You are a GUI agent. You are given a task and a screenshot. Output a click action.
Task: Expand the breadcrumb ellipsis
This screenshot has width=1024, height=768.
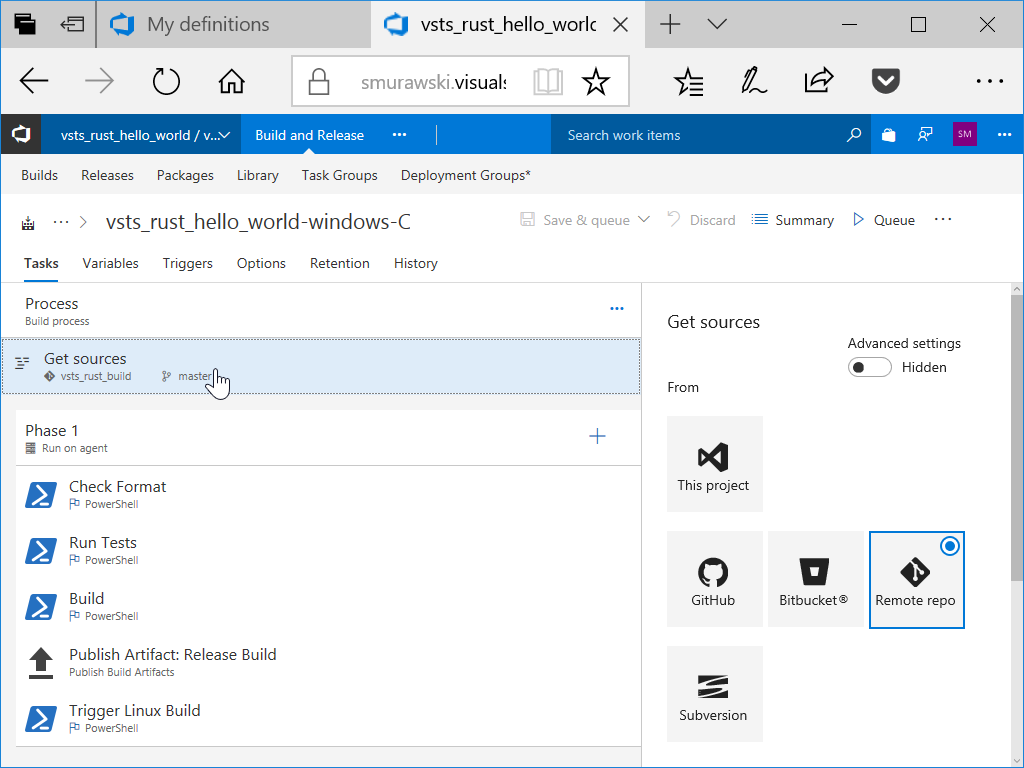pyautogui.click(x=61, y=222)
